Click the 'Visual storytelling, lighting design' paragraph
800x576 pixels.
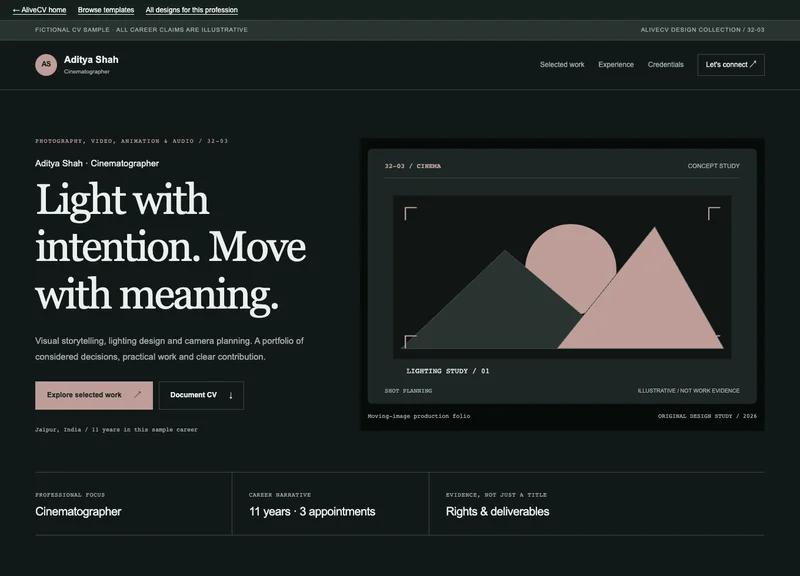point(169,348)
